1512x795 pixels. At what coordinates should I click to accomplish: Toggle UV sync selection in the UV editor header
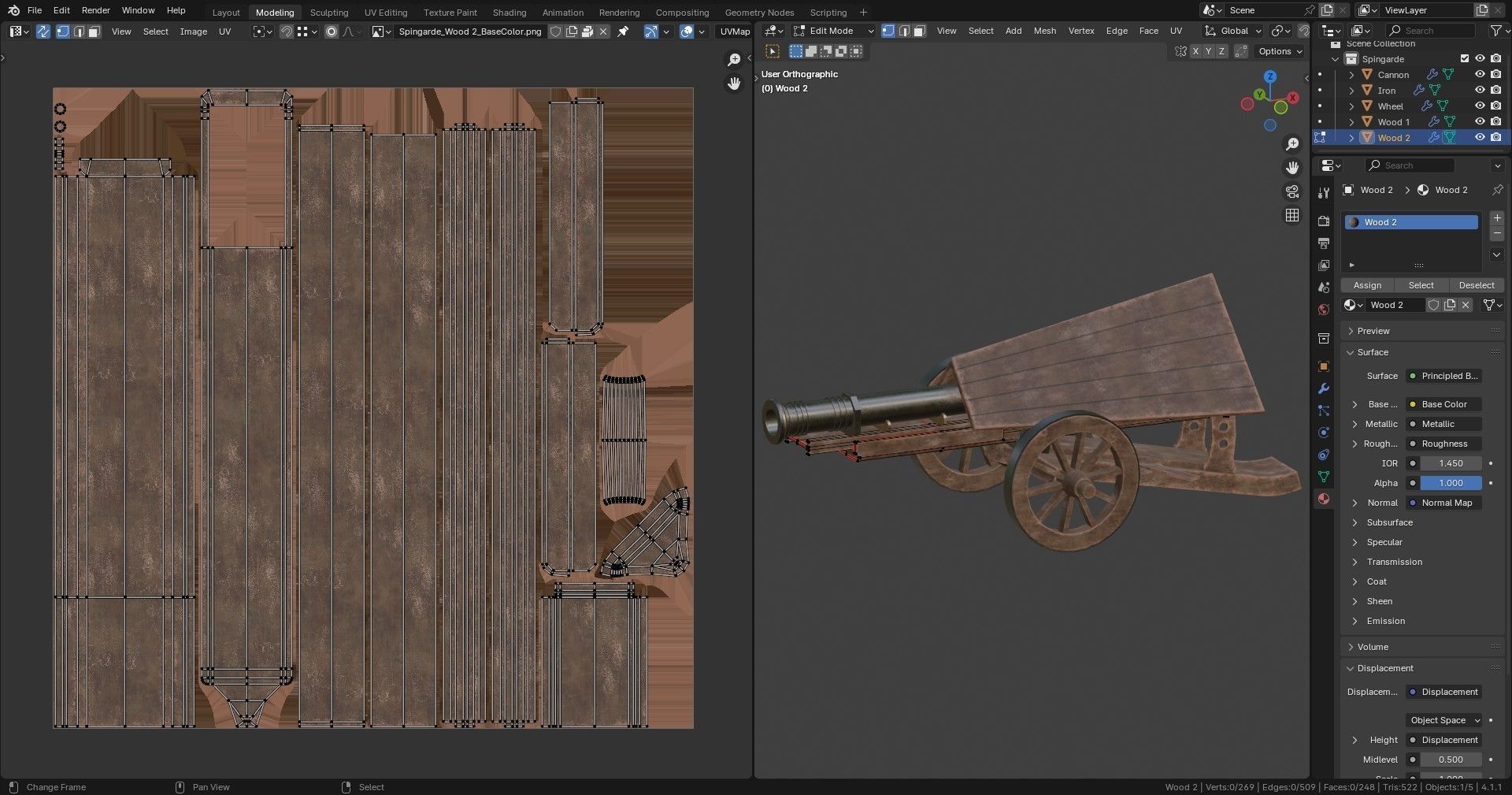pos(43,32)
